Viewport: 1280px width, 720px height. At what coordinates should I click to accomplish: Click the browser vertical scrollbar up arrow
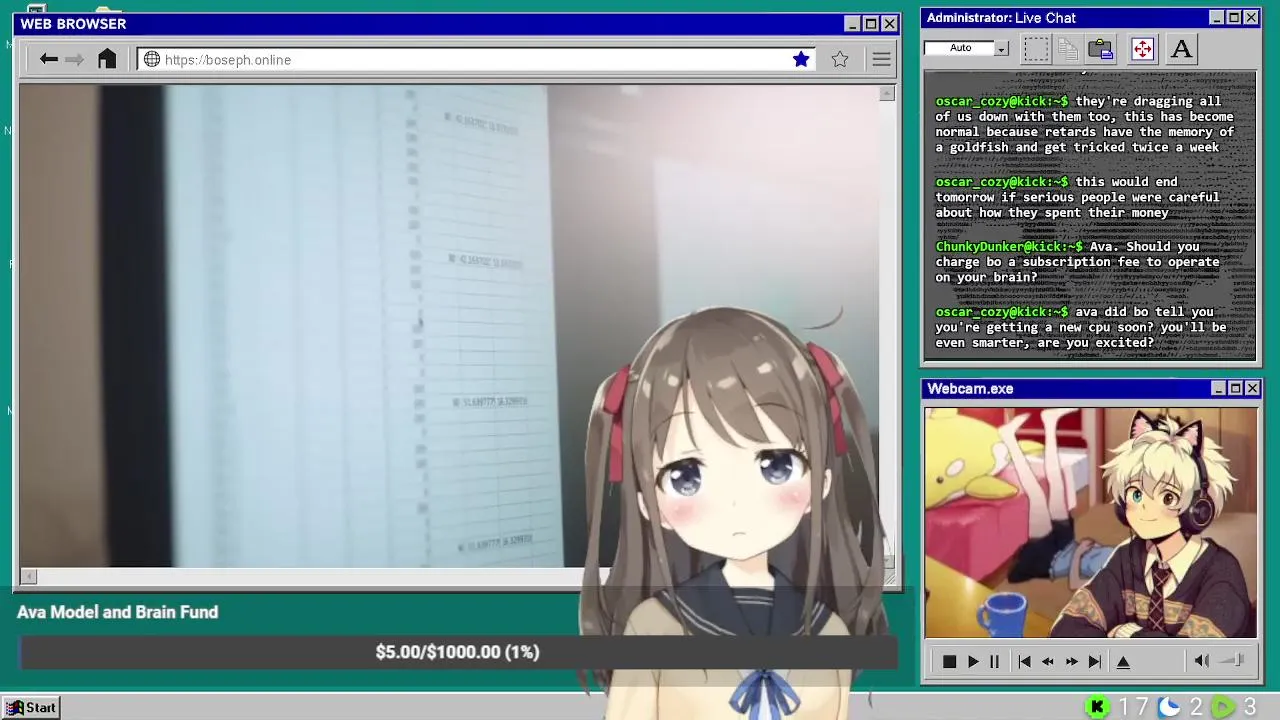point(887,93)
